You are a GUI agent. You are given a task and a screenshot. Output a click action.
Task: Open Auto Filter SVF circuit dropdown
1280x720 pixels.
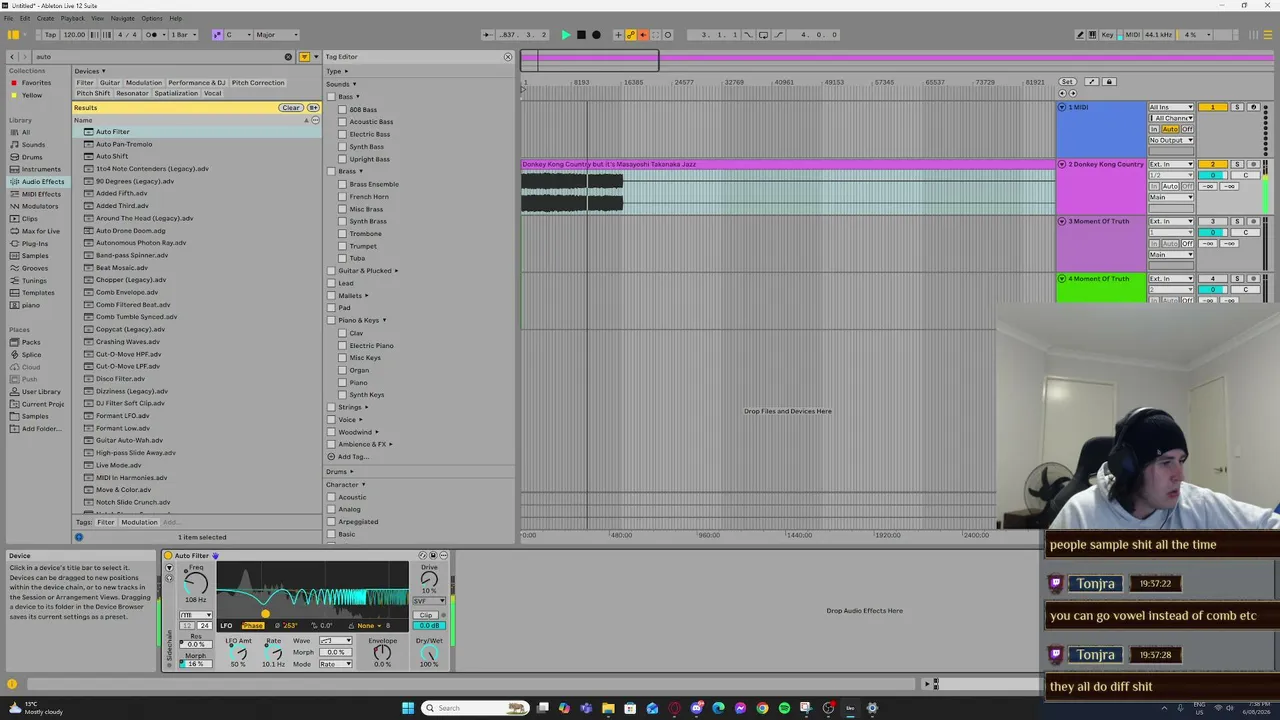[429, 602]
